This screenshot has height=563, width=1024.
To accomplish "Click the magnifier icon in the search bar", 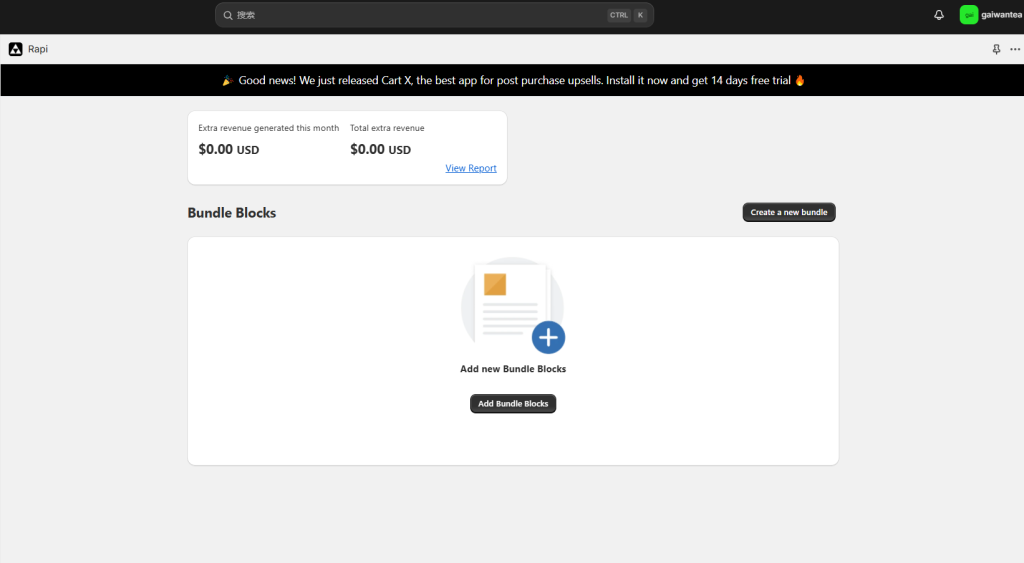I will click(228, 15).
